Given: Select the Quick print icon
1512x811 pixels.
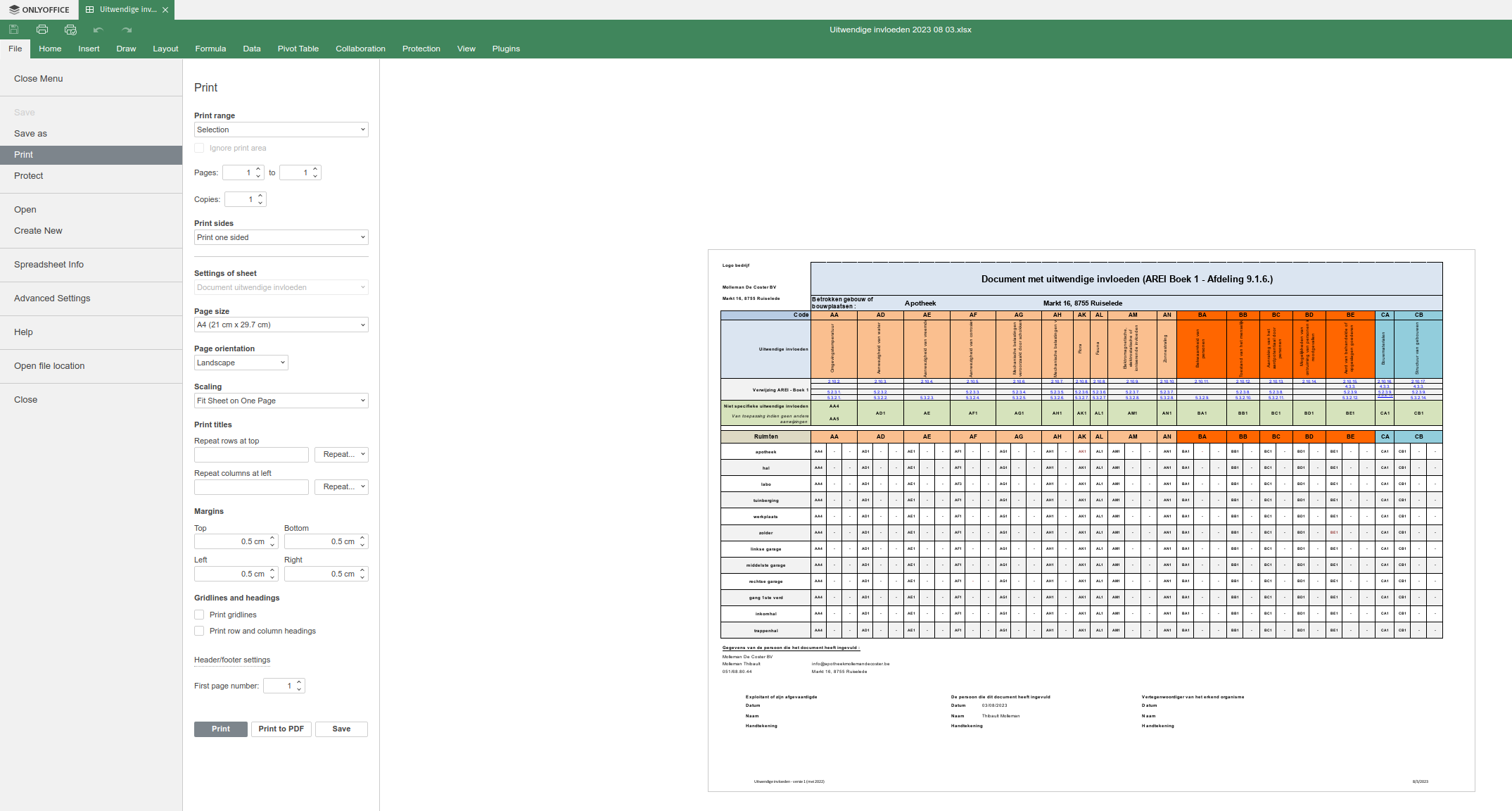Looking at the screenshot, I should (70, 30).
